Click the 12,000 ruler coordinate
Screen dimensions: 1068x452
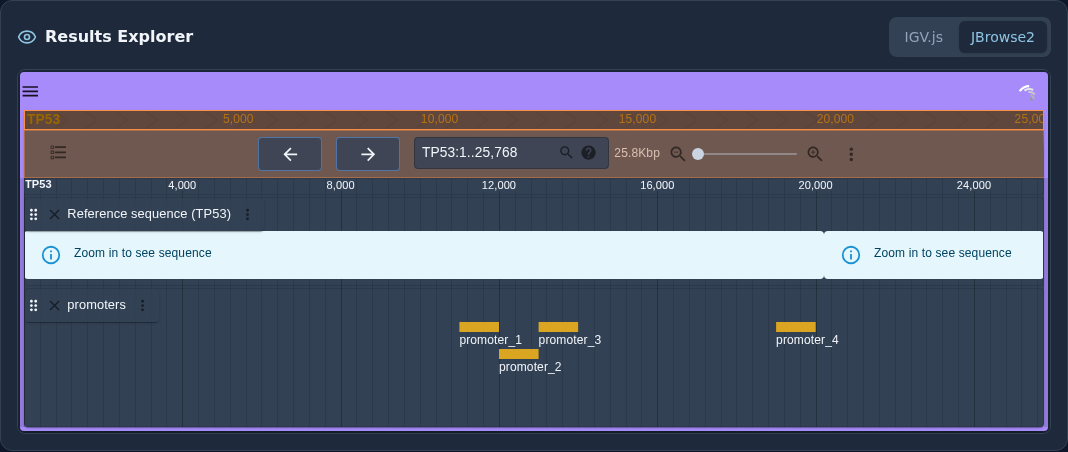(x=499, y=185)
